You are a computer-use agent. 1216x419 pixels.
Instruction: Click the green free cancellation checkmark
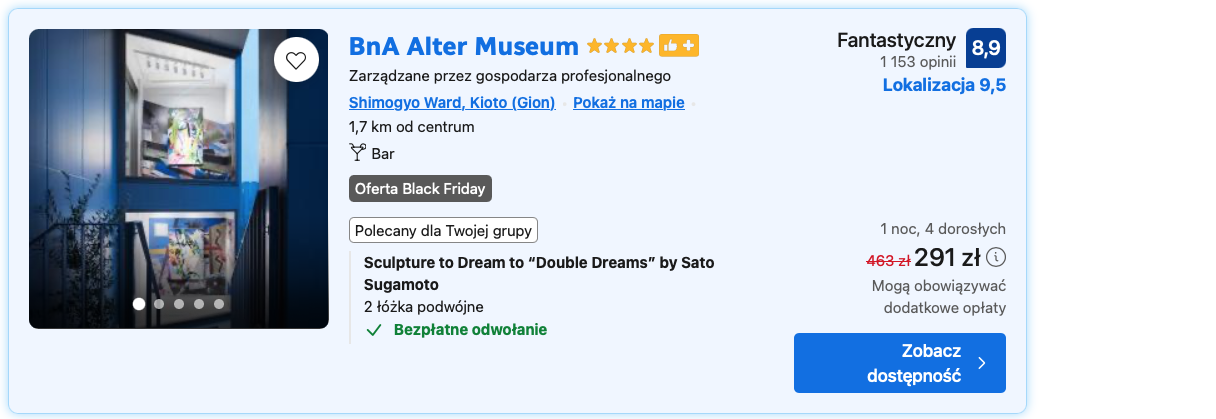tap(374, 330)
